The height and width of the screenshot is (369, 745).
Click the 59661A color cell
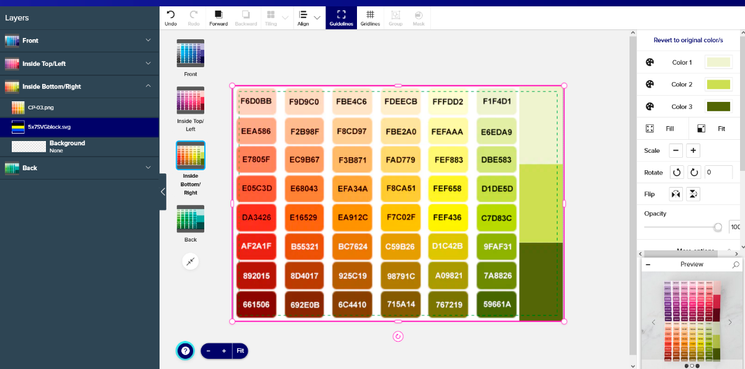pyautogui.click(x=497, y=304)
